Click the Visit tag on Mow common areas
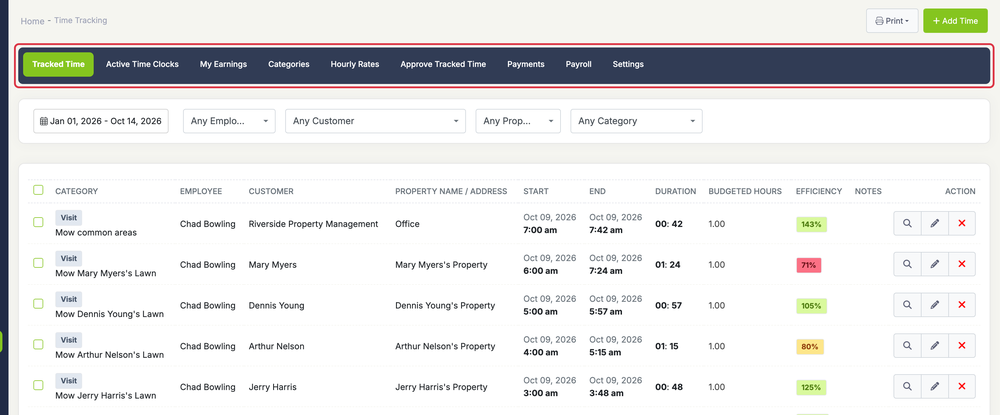 69,217
